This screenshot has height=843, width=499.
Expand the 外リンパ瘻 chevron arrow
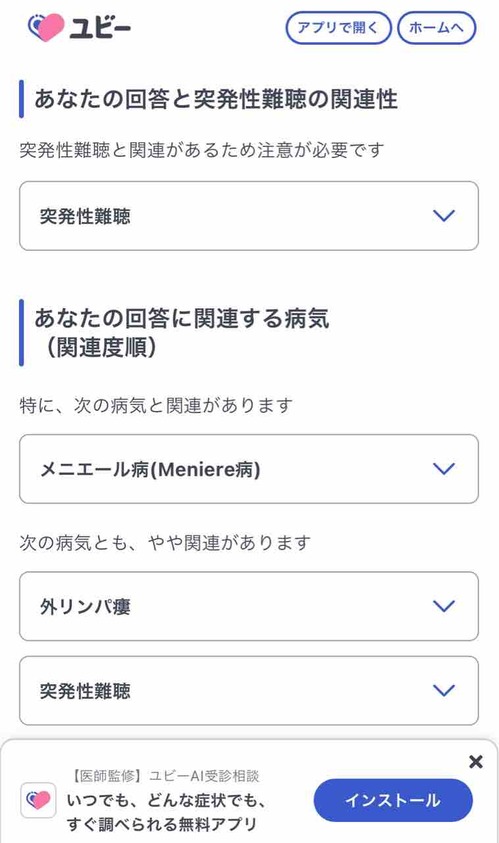[x=444, y=606]
